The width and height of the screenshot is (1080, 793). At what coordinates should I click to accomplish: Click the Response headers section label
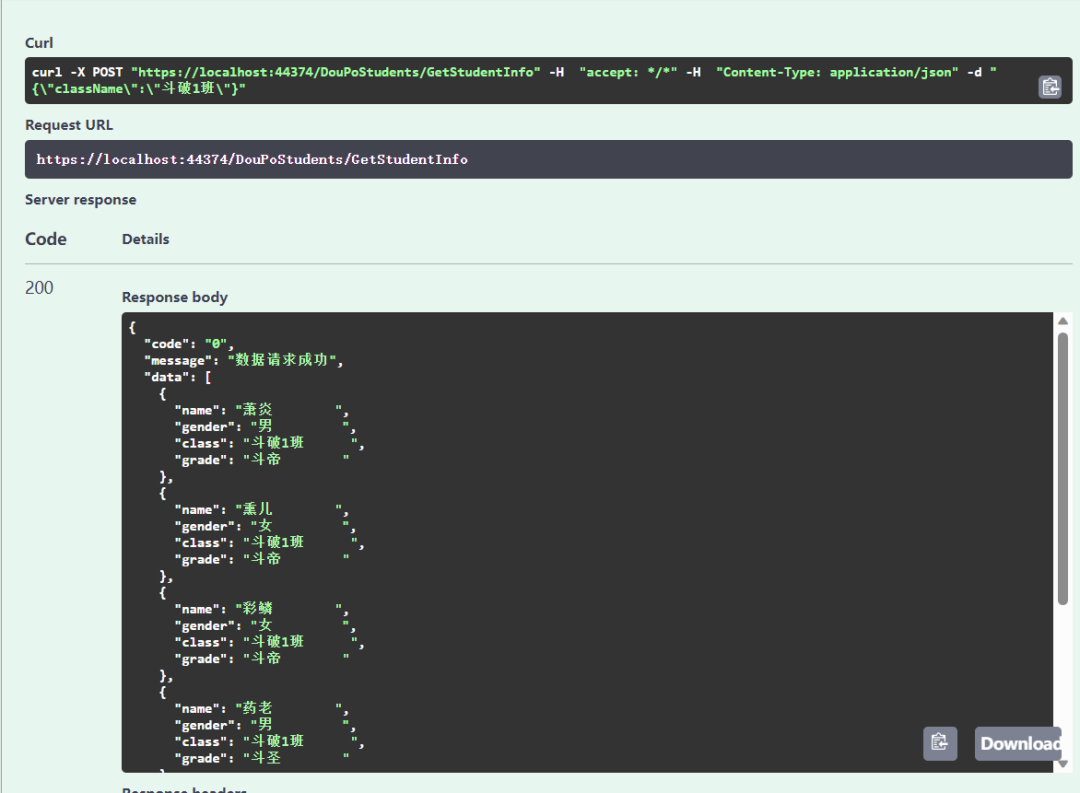point(184,789)
